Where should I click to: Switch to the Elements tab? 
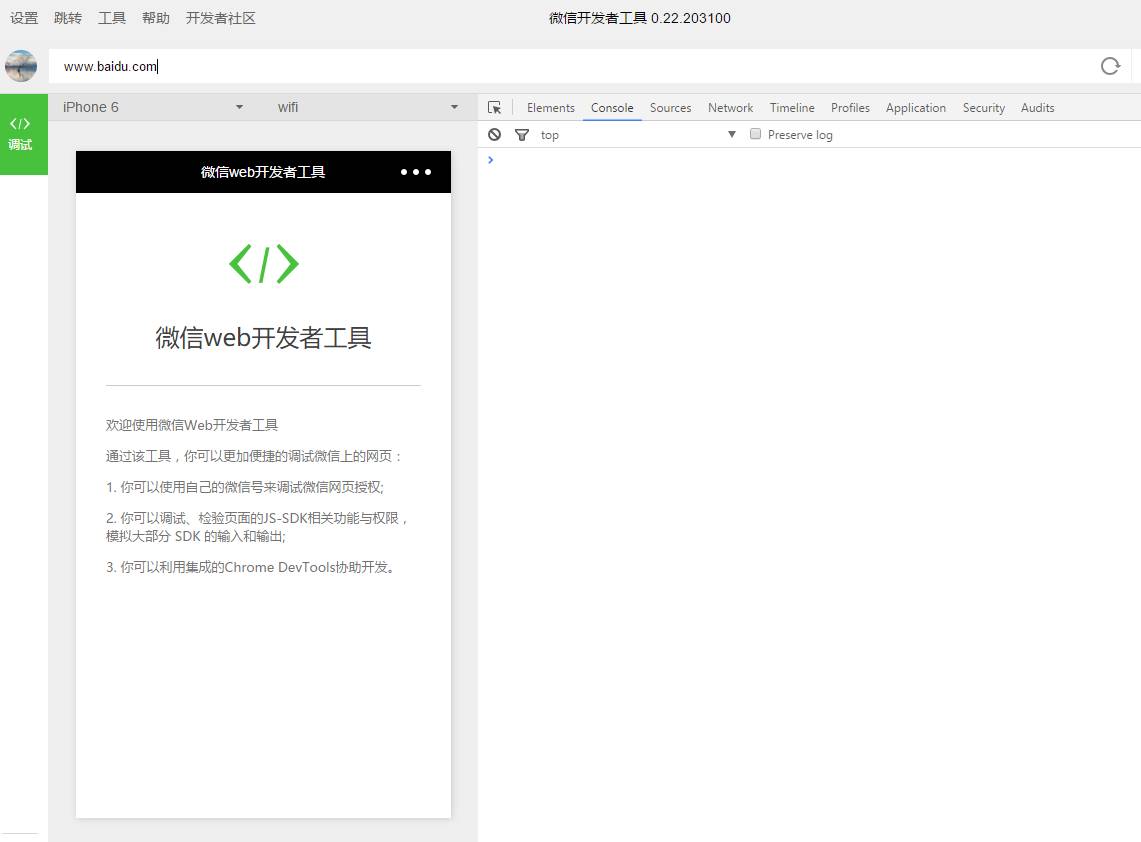551,108
